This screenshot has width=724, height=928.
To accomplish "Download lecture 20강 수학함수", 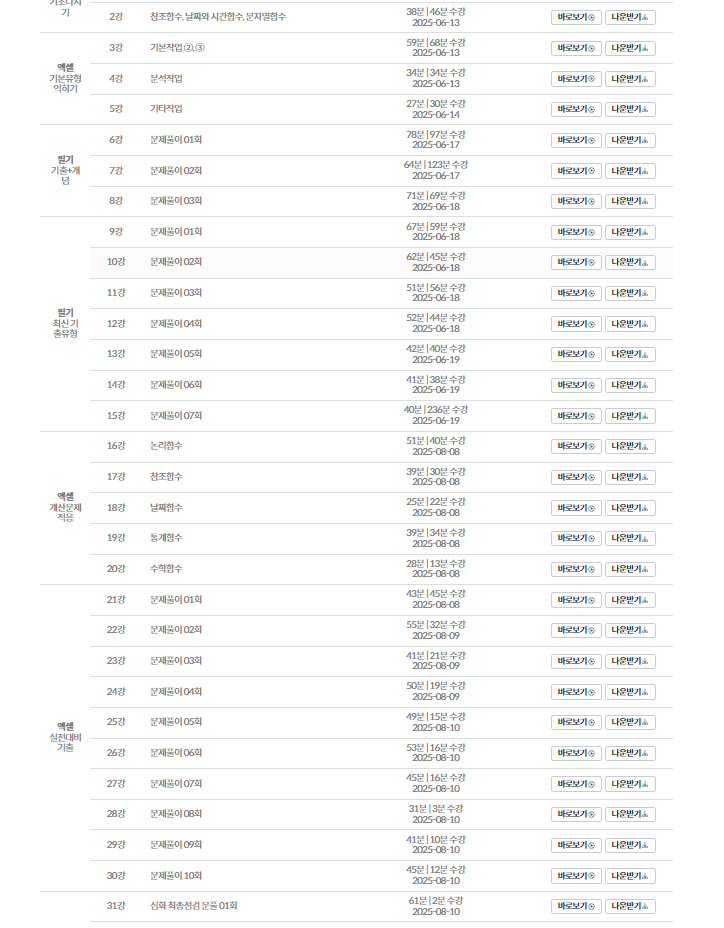I will pos(630,569).
